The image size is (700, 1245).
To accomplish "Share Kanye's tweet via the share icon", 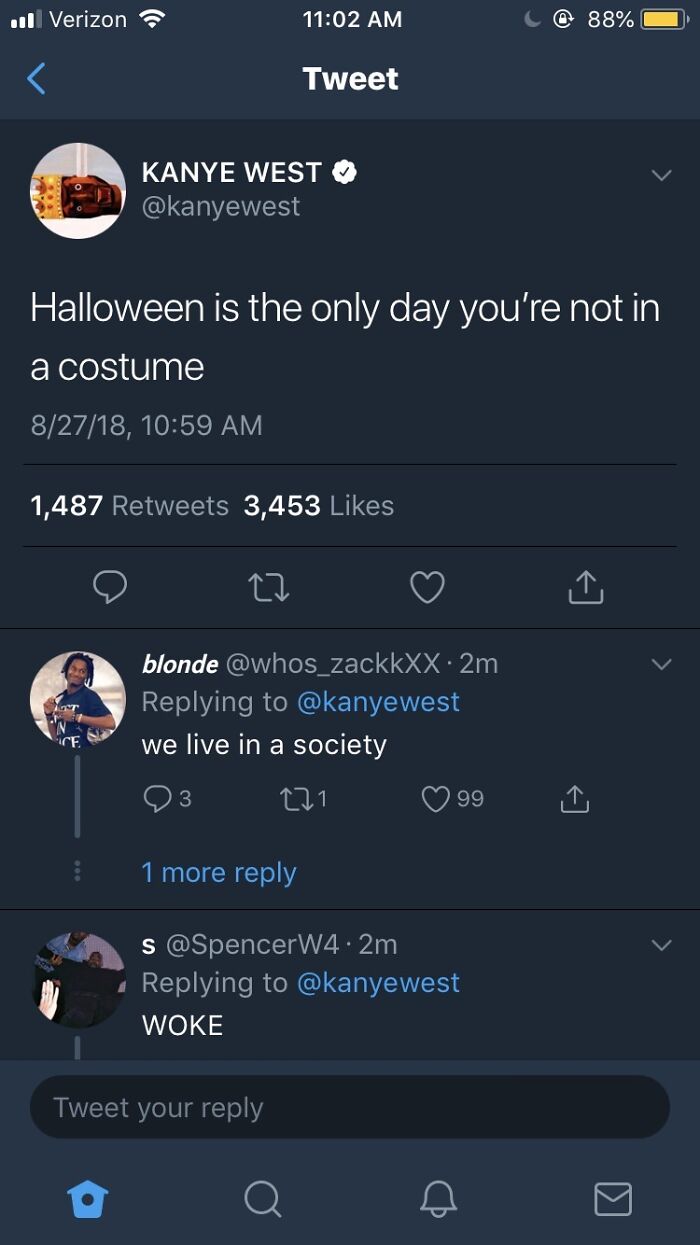I will 585,587.
